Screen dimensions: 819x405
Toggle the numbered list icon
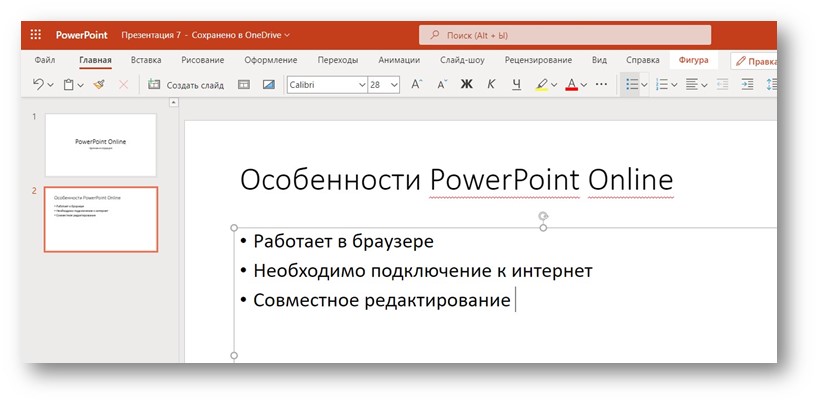click(662, 85)
